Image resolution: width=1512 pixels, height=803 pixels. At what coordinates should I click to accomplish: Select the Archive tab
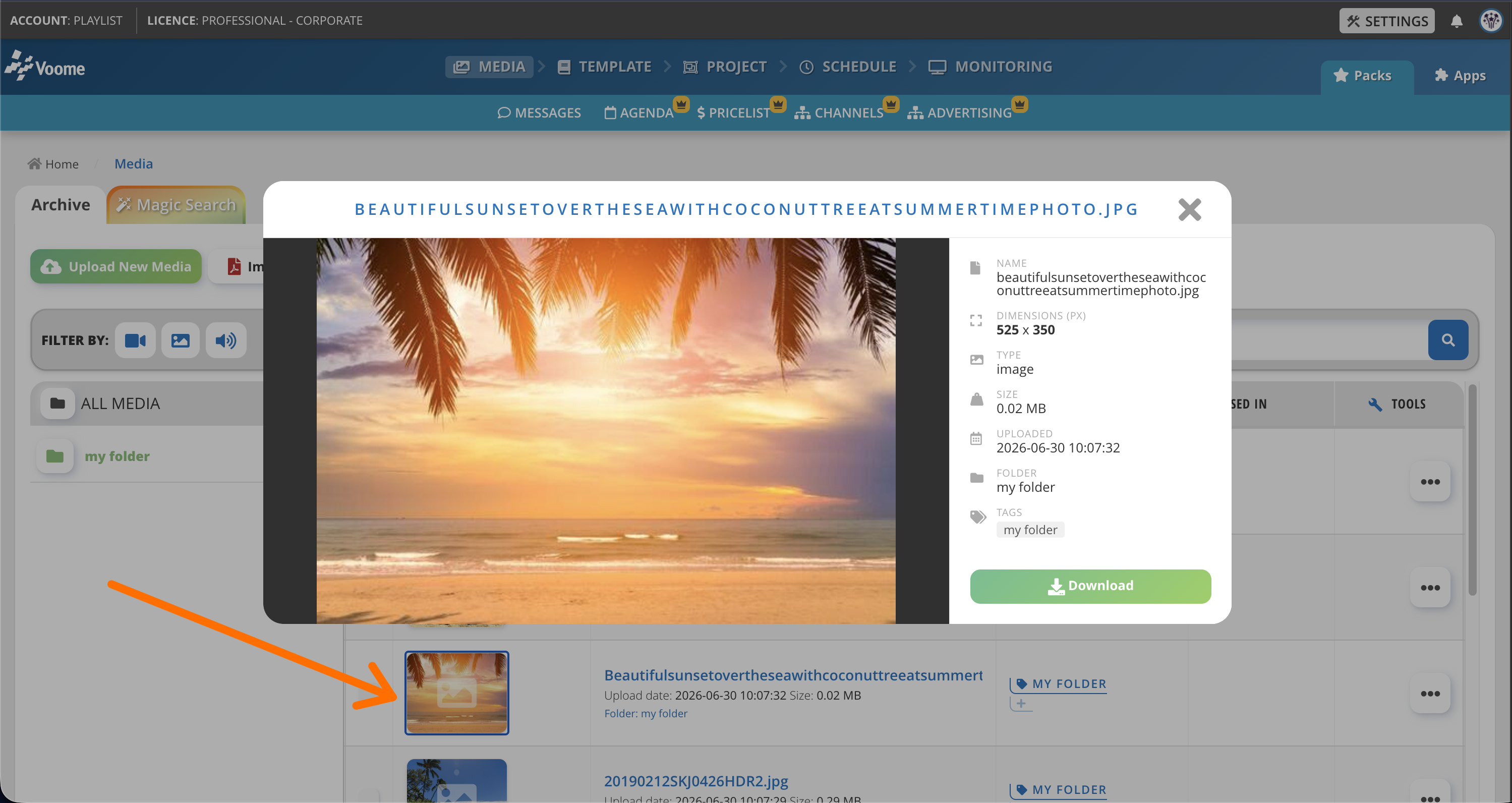point(61,205)
